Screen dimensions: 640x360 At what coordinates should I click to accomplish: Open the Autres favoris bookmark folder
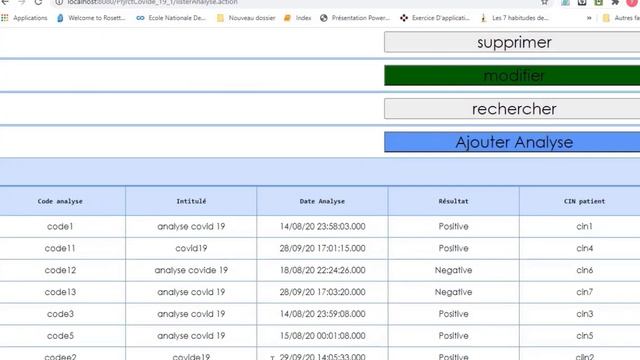click(x=621, y=18)
